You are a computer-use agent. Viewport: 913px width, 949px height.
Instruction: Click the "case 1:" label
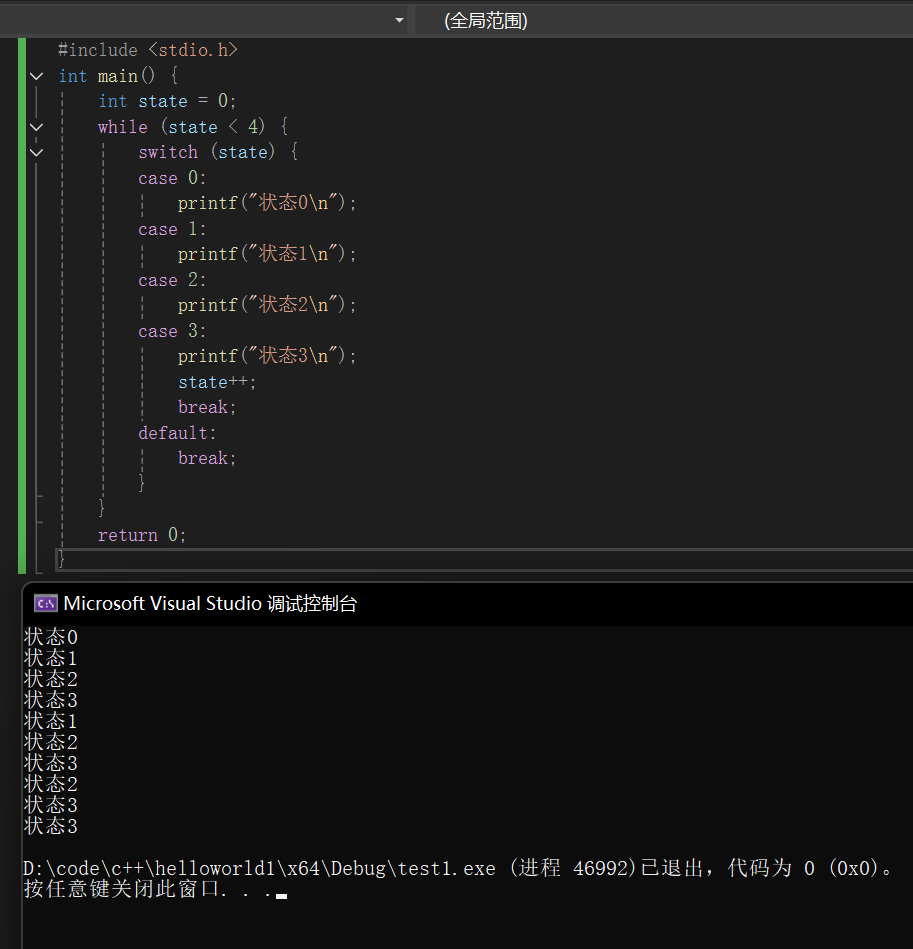click(x=172, y=229)
